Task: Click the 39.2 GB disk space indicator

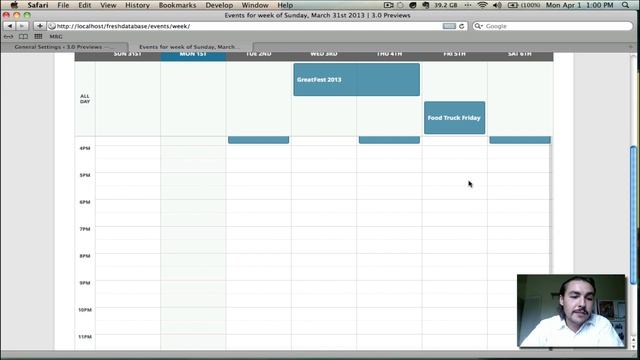Action: [446, 5]
